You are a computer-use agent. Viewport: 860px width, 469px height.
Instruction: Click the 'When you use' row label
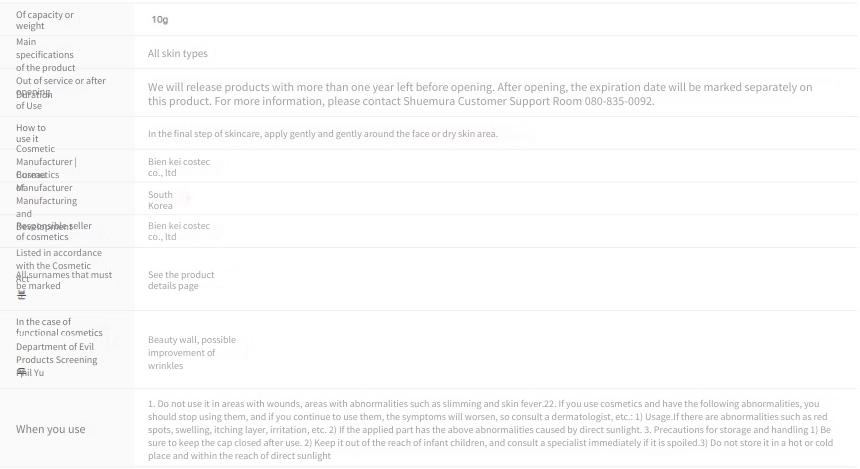tap(50, 430)
